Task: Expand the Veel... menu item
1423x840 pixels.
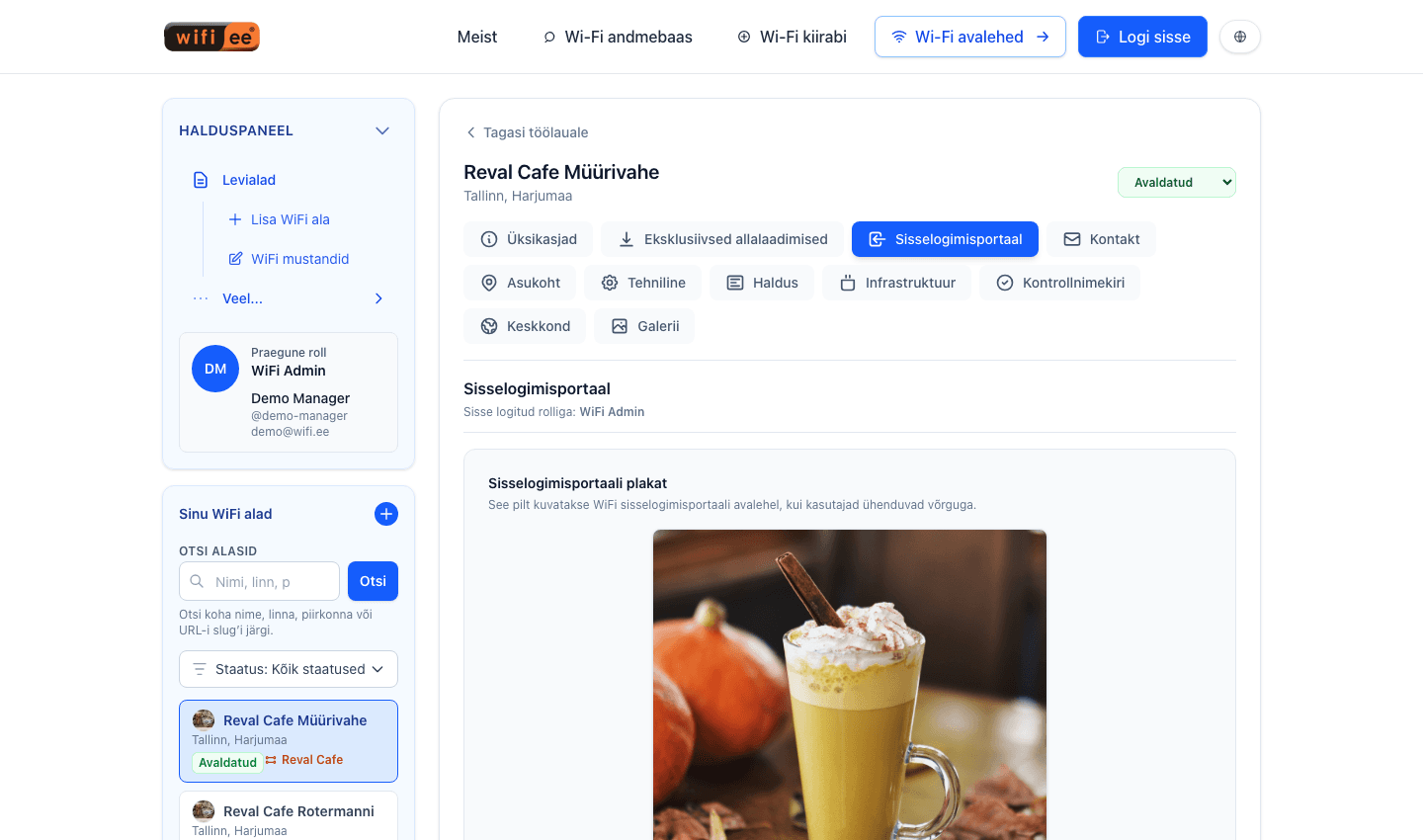Action: (289, 298)
